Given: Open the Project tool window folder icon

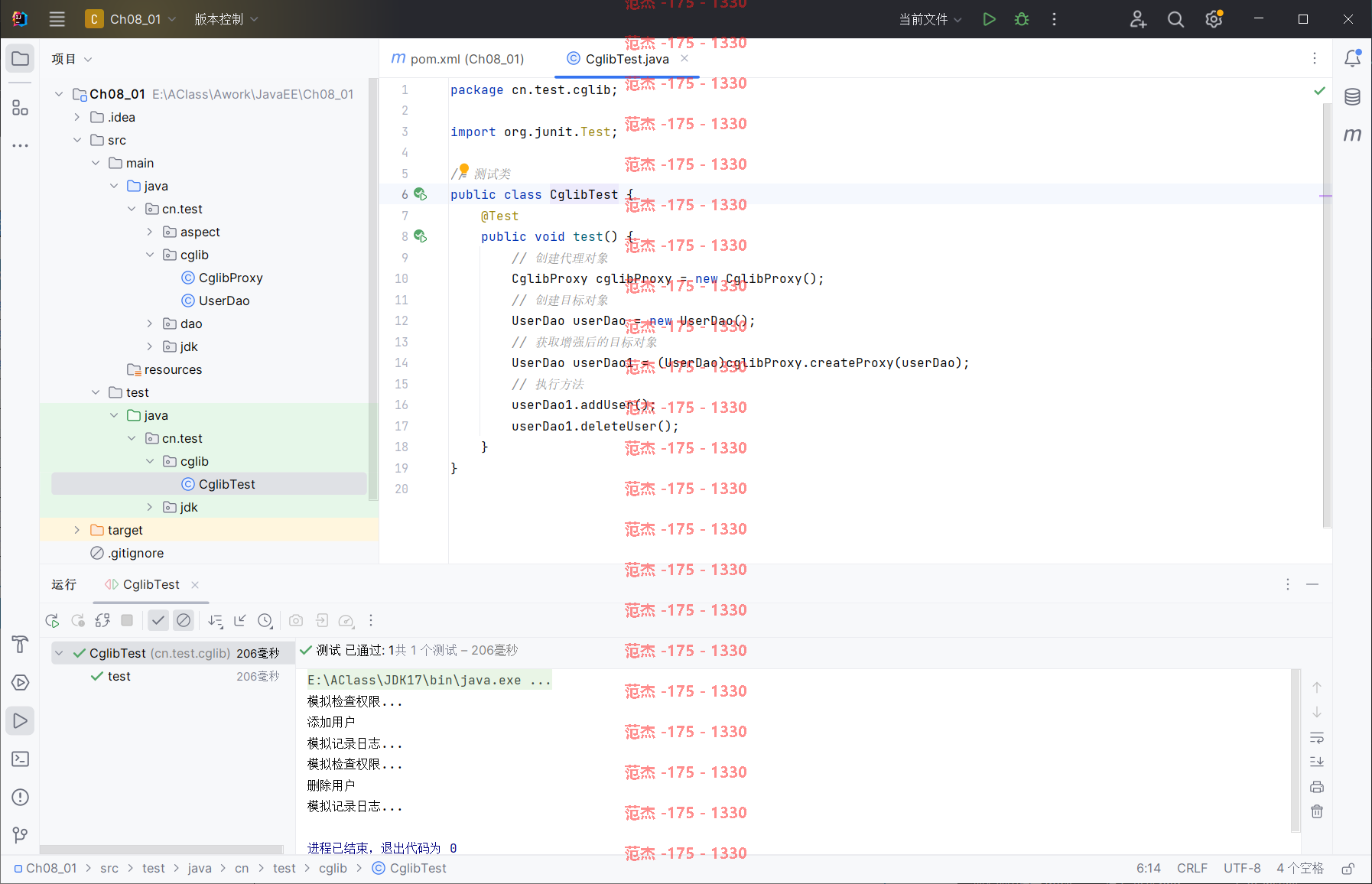Looking at the screenshot, I should (20, 59).
